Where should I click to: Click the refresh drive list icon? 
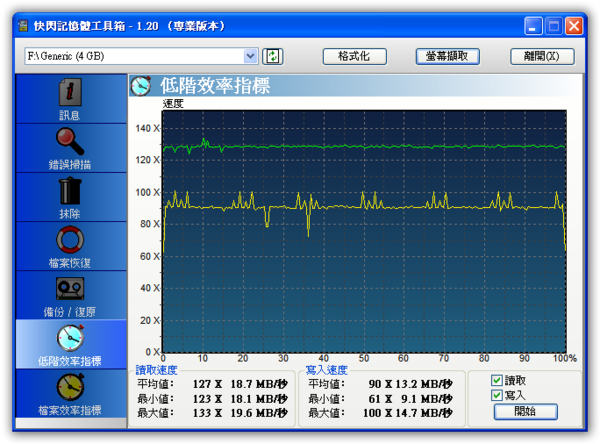tap(272, 57)
